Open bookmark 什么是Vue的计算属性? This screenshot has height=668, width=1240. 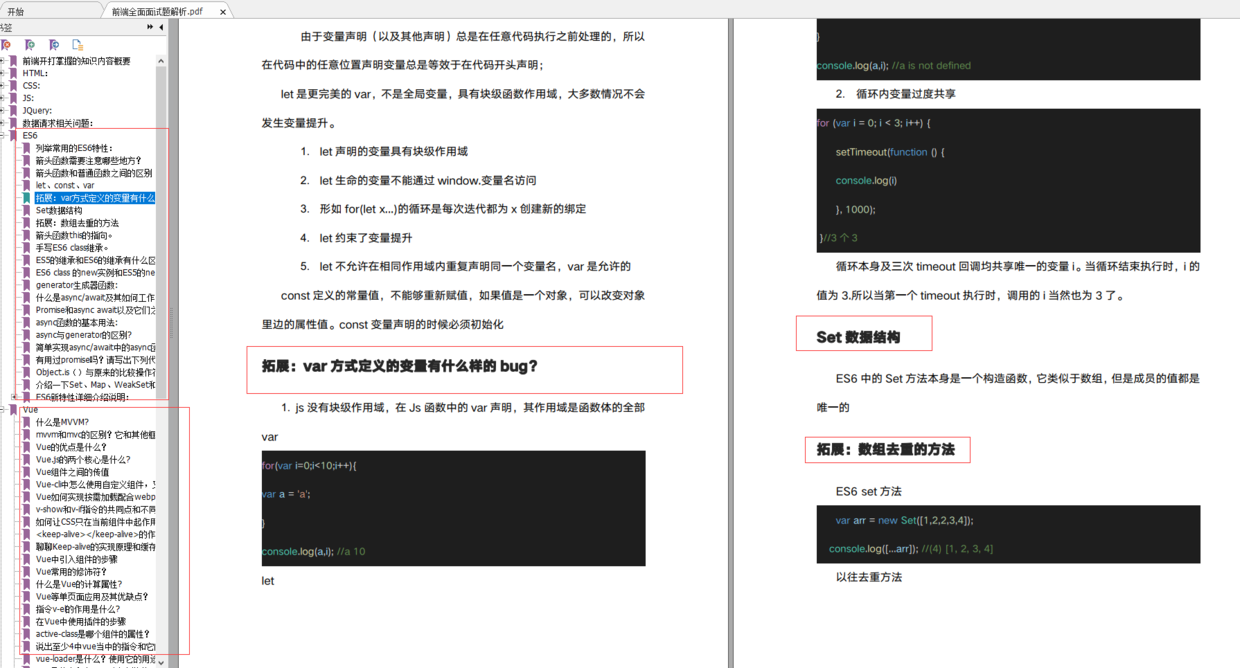(x=79, y=584)
